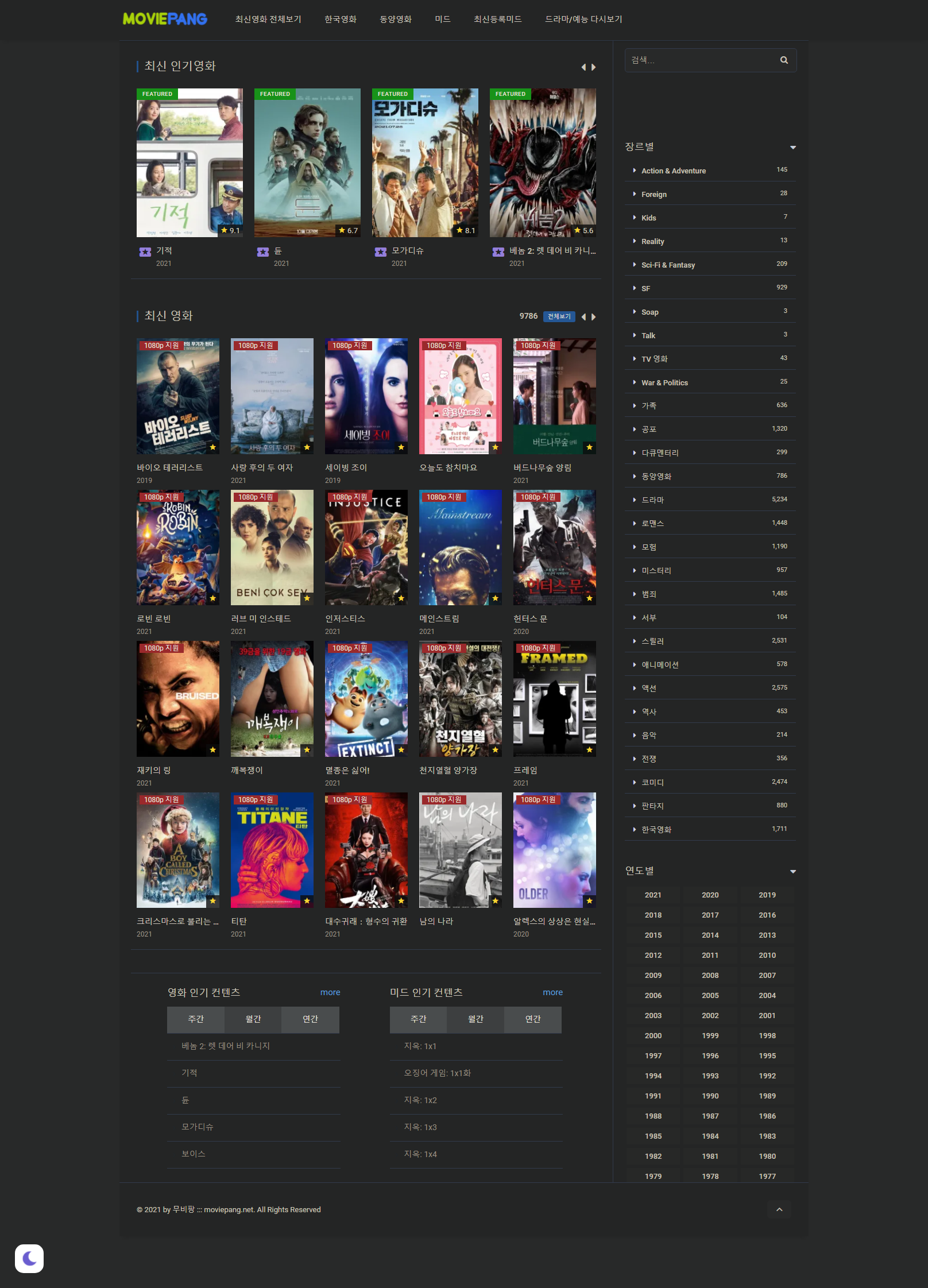This screenshot has height=1288, width=928.
Task: Filter by year 2021
Action: click(653, 895)
